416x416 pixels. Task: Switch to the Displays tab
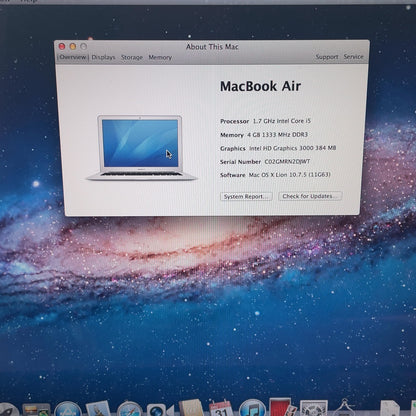pyautogui.click(x=103, y=57)
